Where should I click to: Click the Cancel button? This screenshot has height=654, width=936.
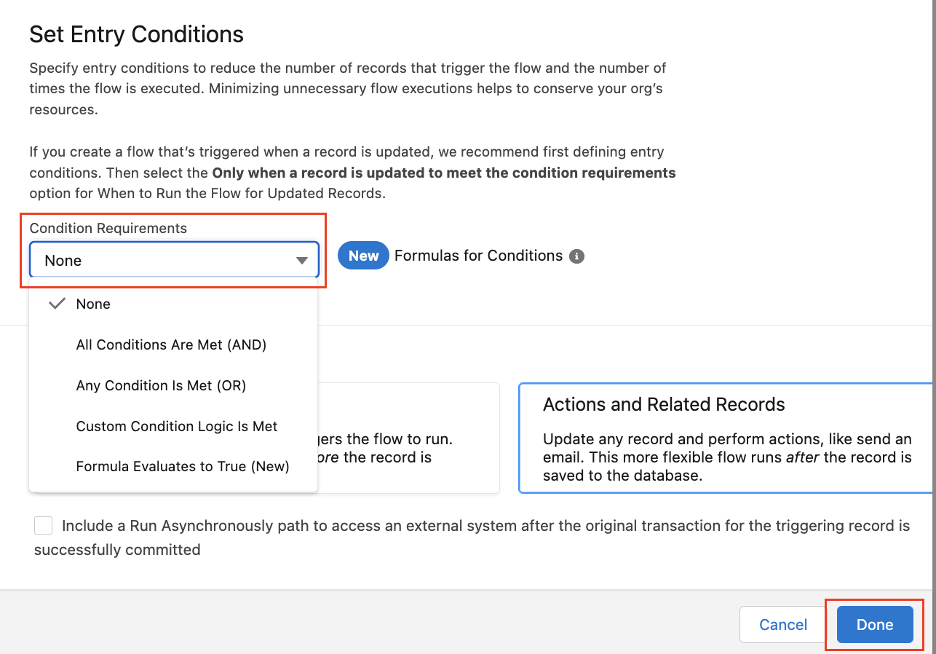point(783,624)
